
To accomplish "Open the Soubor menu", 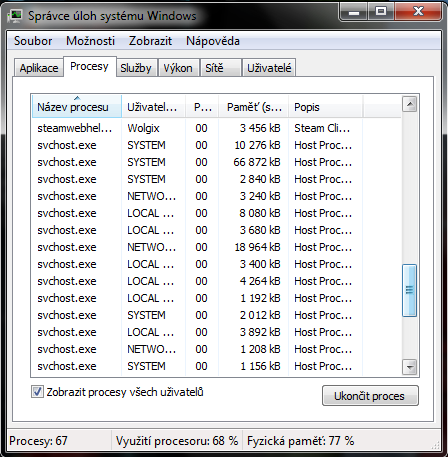I will coord(33,41).
